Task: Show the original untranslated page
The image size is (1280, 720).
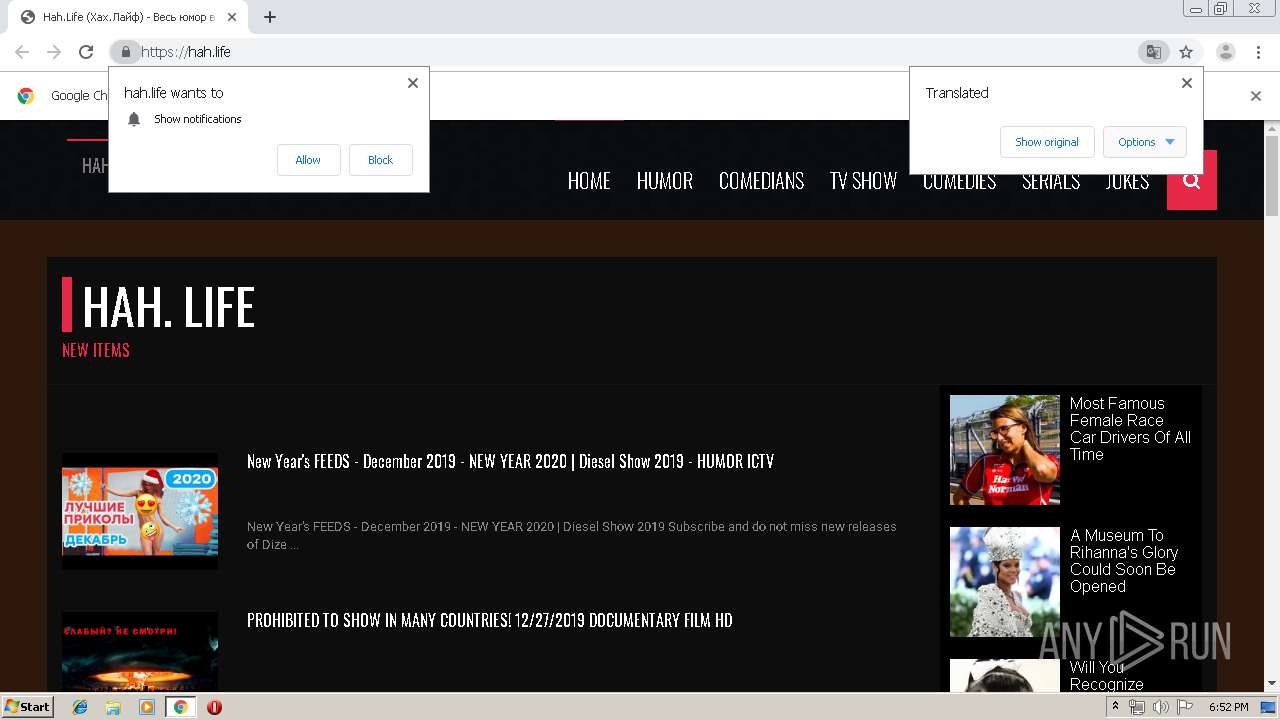Action: (x=1047, y=142)
